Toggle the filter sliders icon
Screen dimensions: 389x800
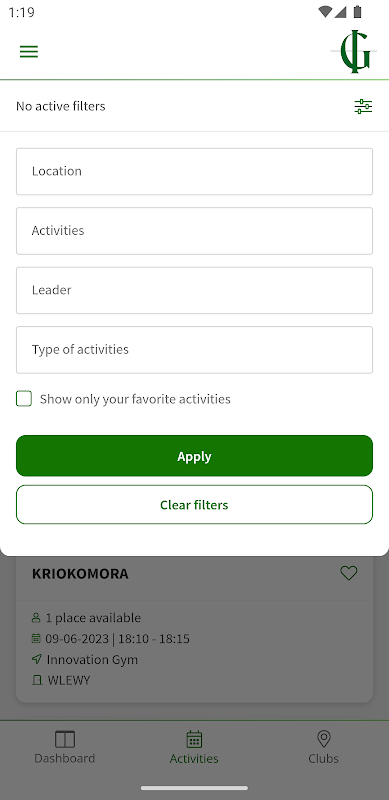pyautogui.click(x=363, y=106)
